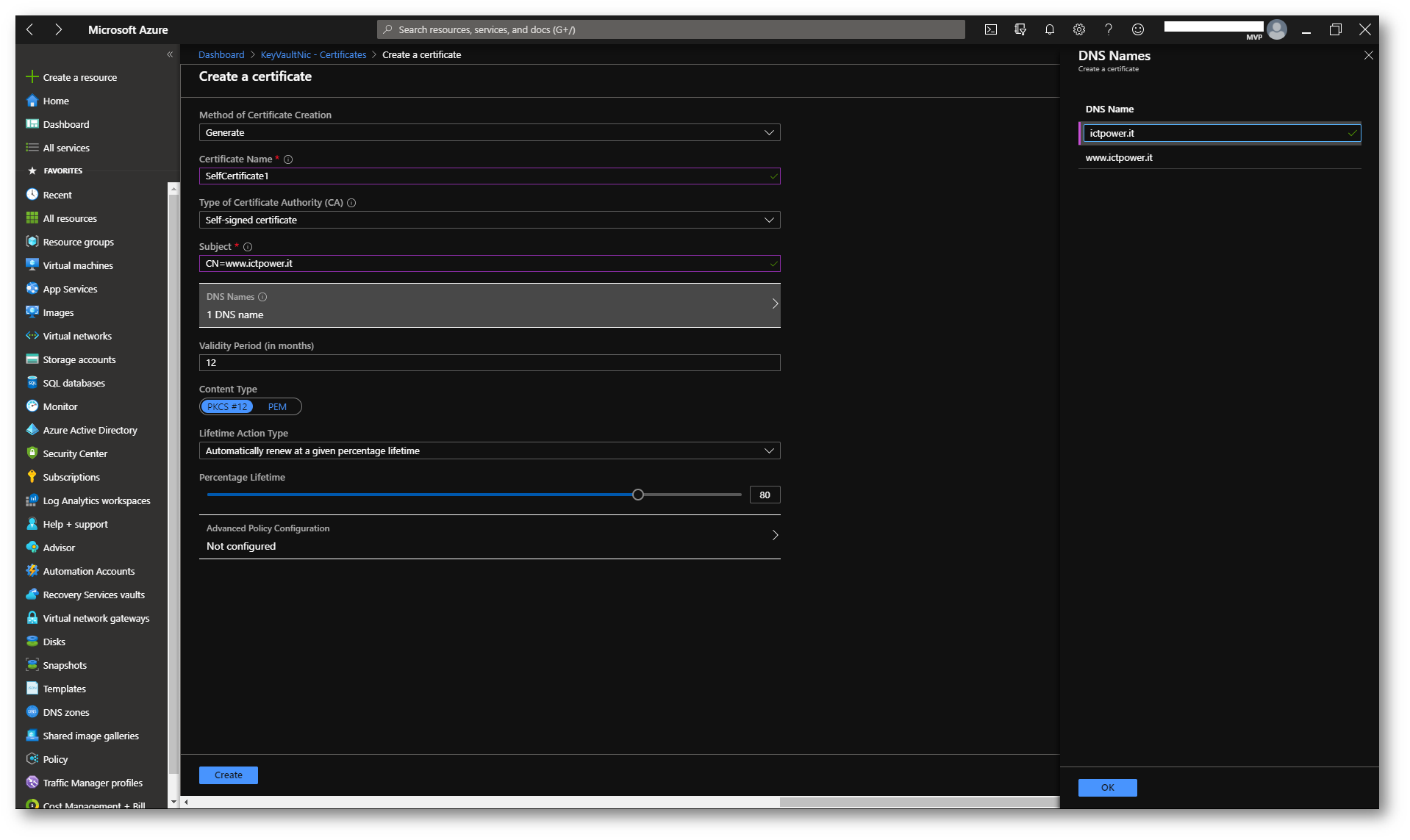Click the Home icon in the sidebar
Screen dimensions: 1410x840
point(32,101)
